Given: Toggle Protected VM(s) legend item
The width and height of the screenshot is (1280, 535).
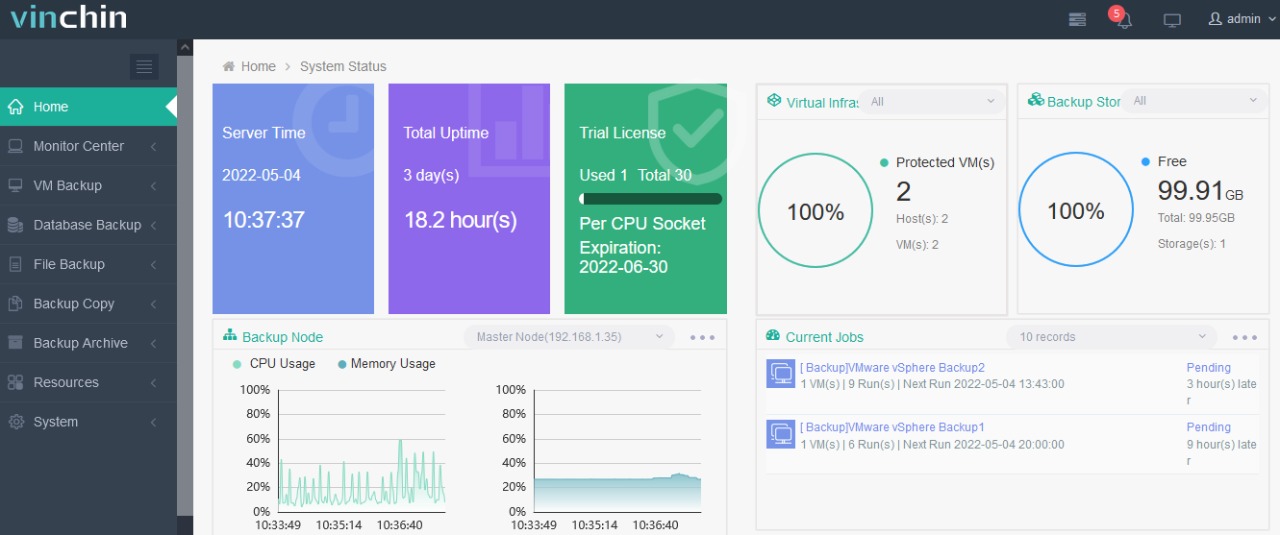Looking at the screenshot, I should (937, 162).
